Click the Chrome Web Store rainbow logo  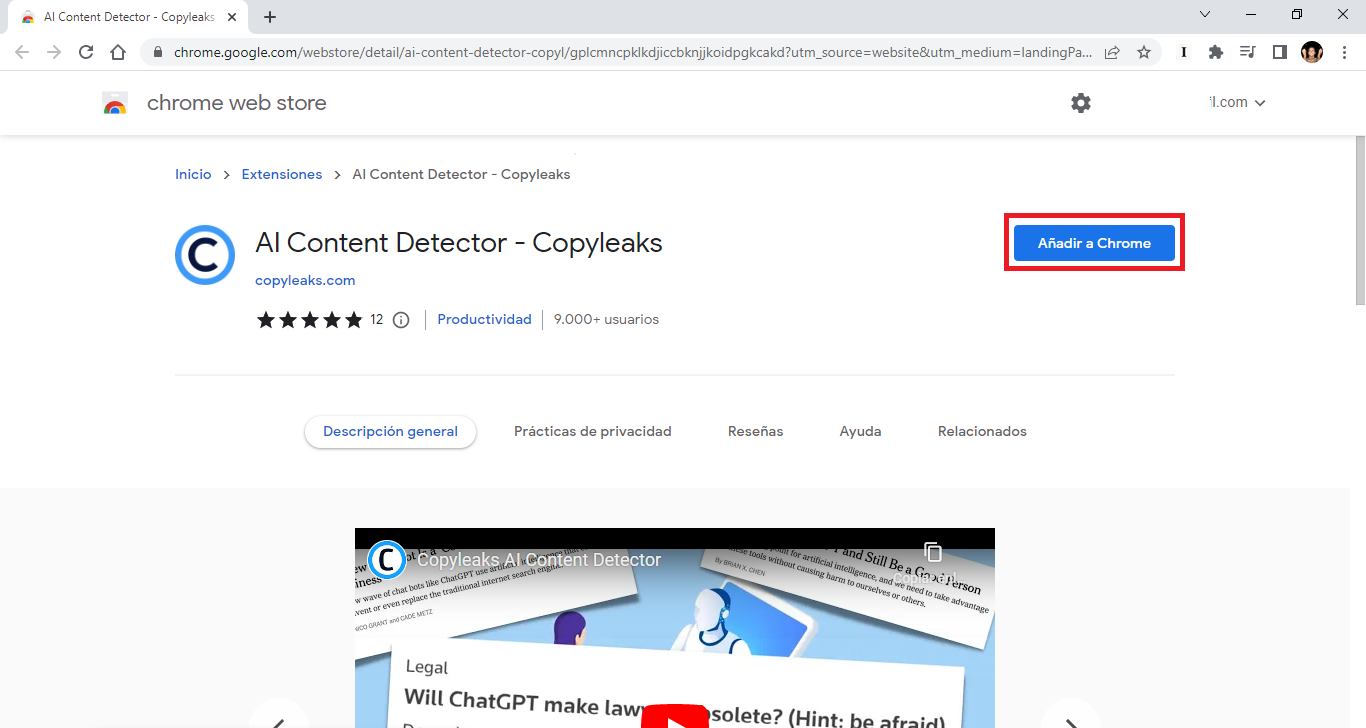point(115,103)
